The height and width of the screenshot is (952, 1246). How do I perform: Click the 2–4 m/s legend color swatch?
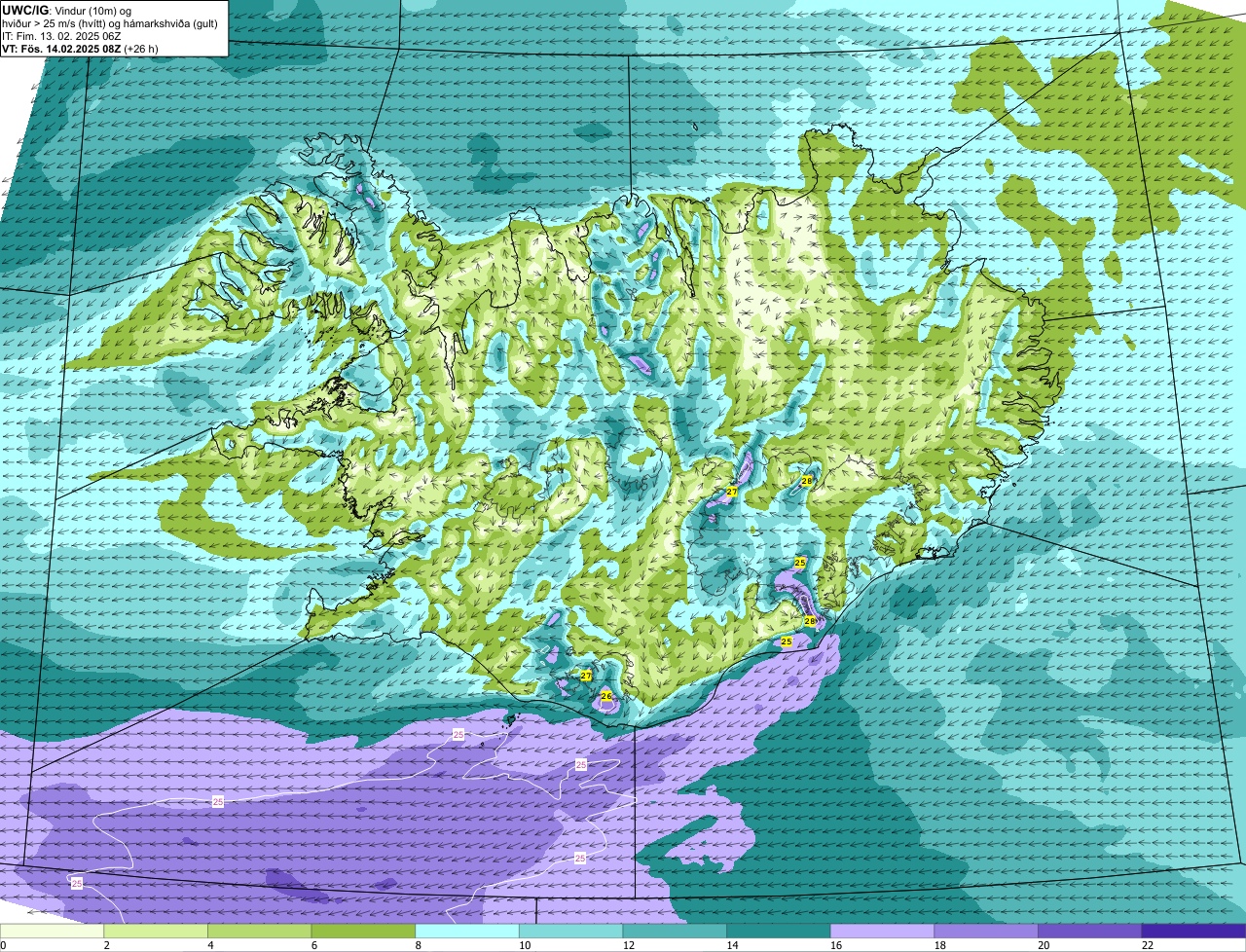point(156,932)
